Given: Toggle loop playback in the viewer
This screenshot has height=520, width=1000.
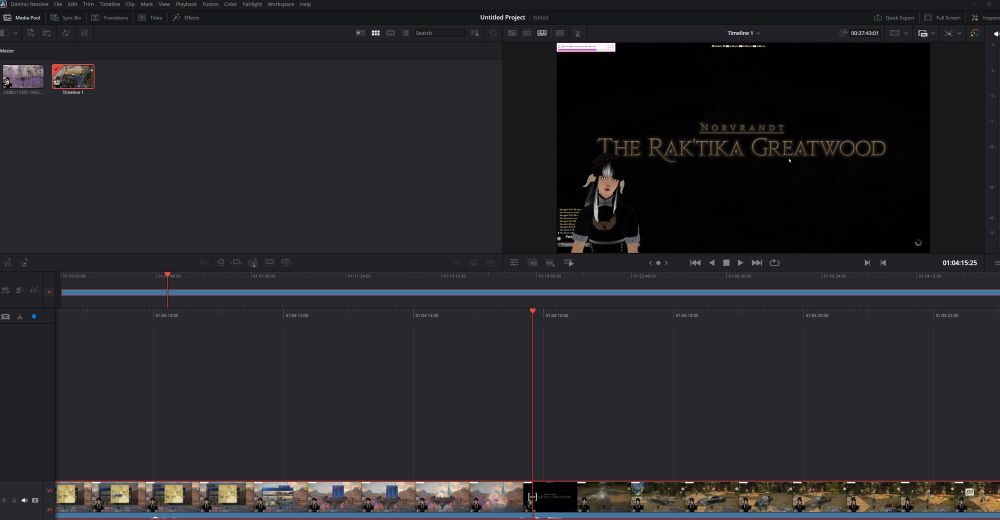Looking at the screenshot, I should tap(774, 262).
